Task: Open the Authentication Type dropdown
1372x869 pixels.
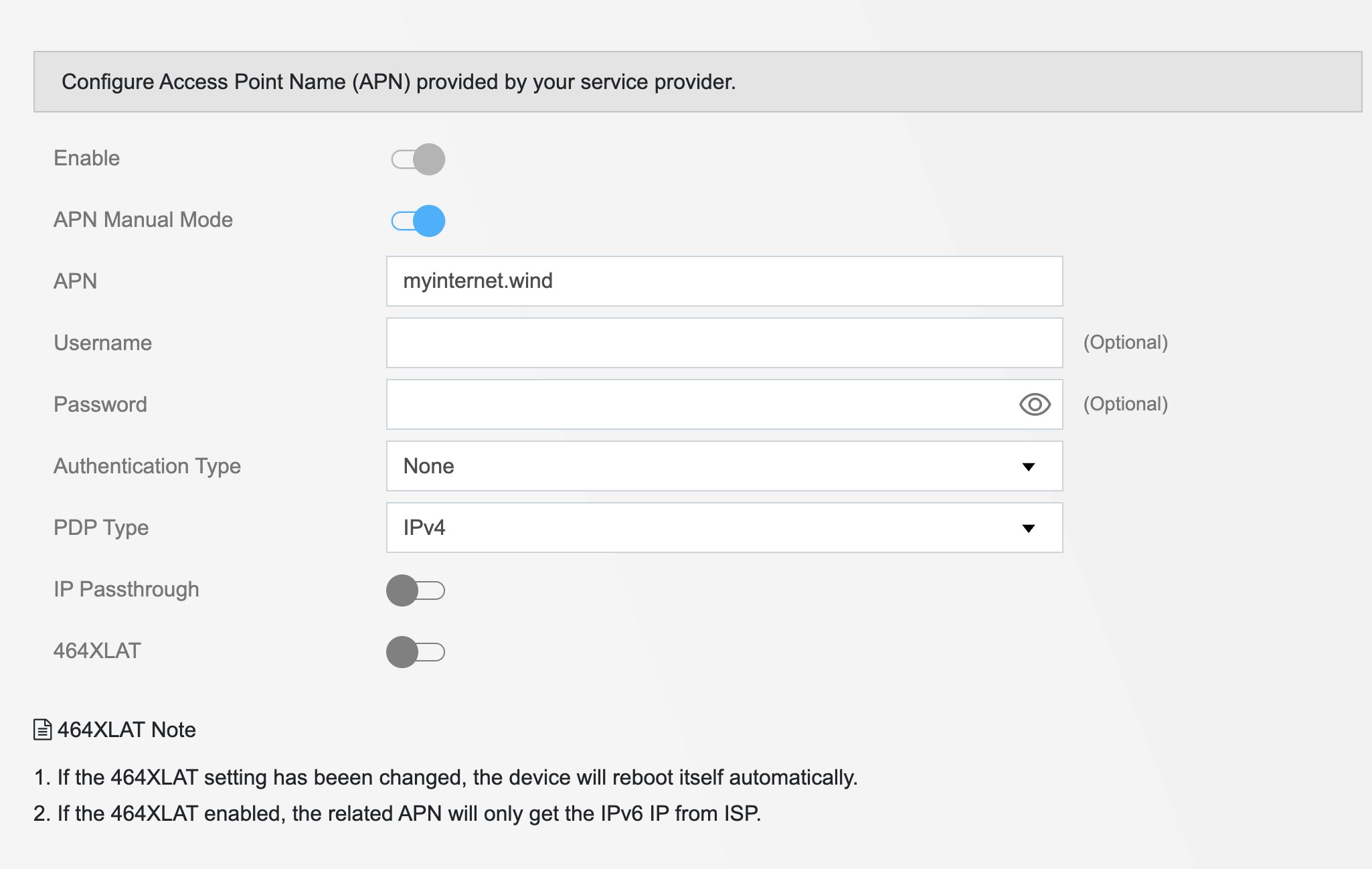Action: click(x=724, y=466)
